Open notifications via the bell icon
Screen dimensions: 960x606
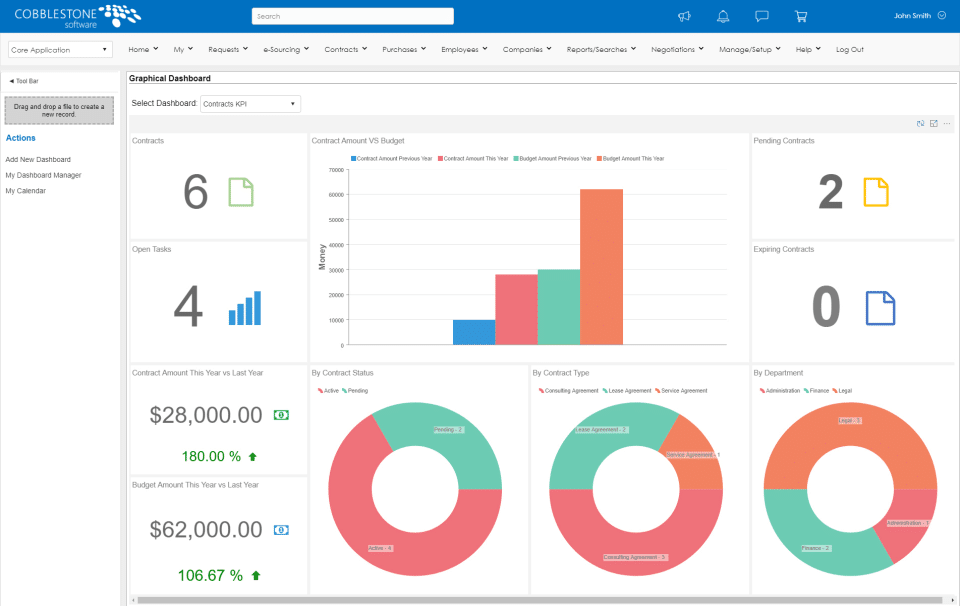click(x=722, y=15)
